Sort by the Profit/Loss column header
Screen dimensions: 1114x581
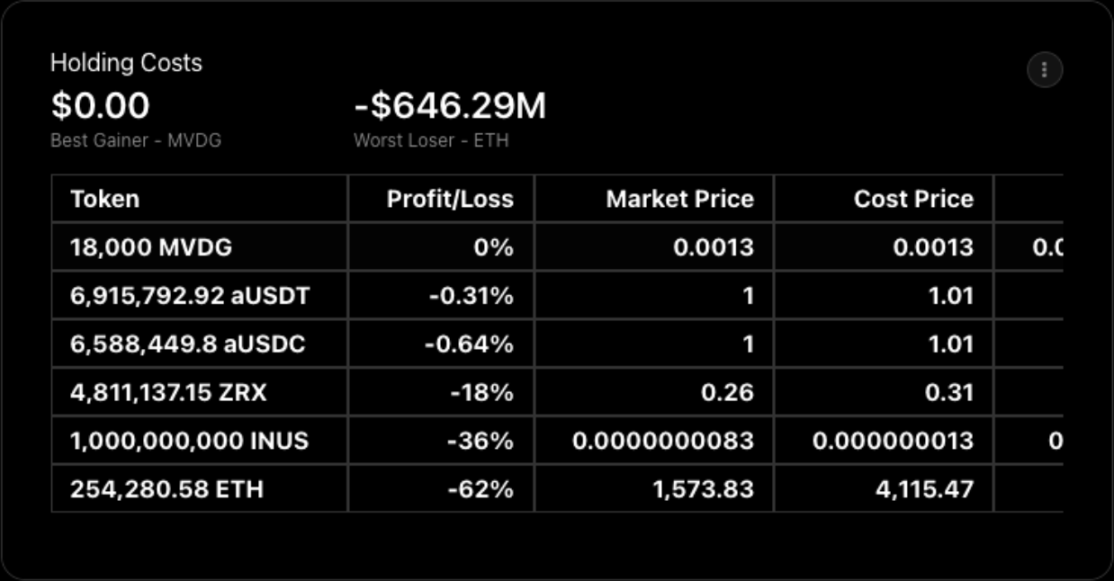pyautogui.click(x=450, y=199)
